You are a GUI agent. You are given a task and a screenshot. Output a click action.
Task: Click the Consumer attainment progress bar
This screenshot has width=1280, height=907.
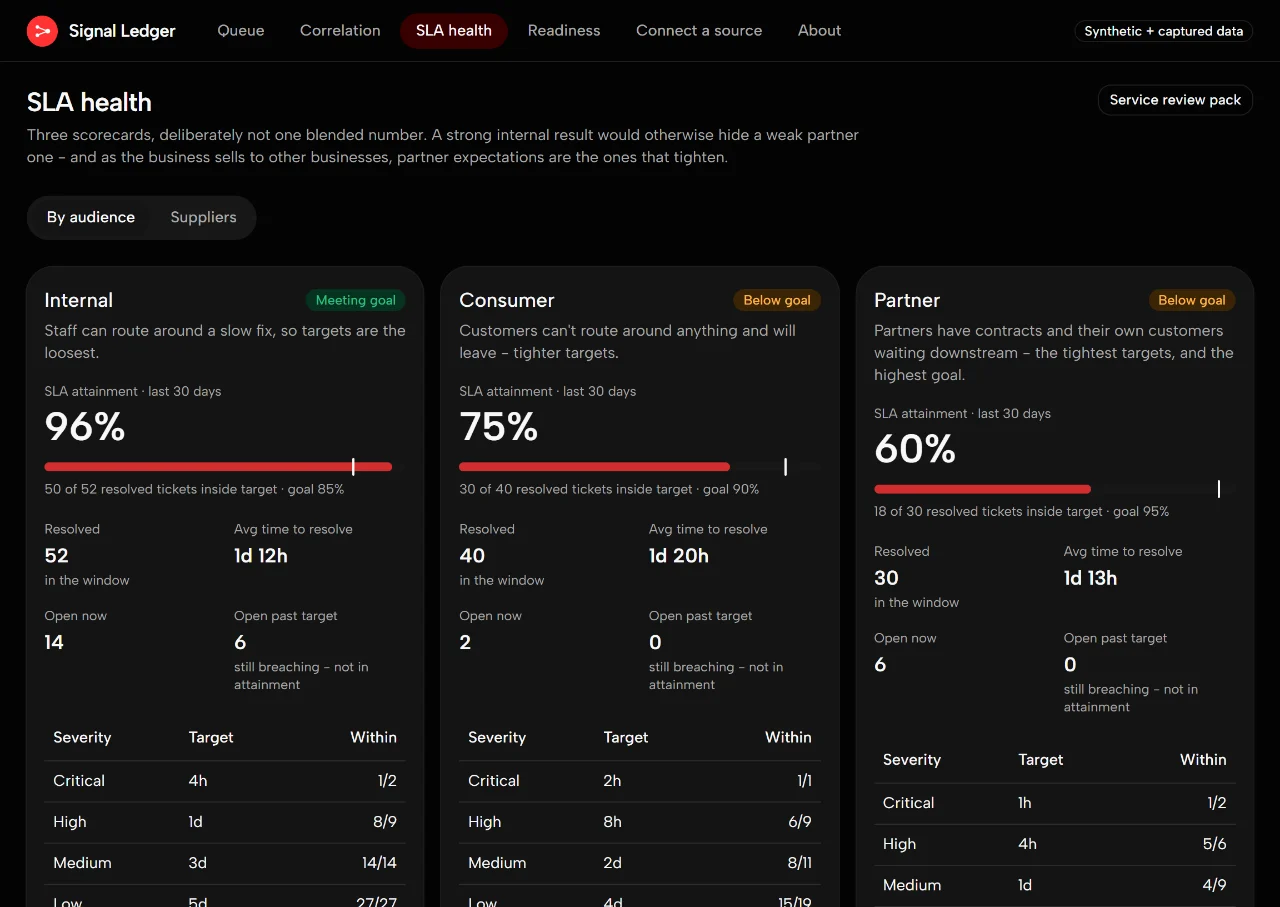[x=640, y=467]
